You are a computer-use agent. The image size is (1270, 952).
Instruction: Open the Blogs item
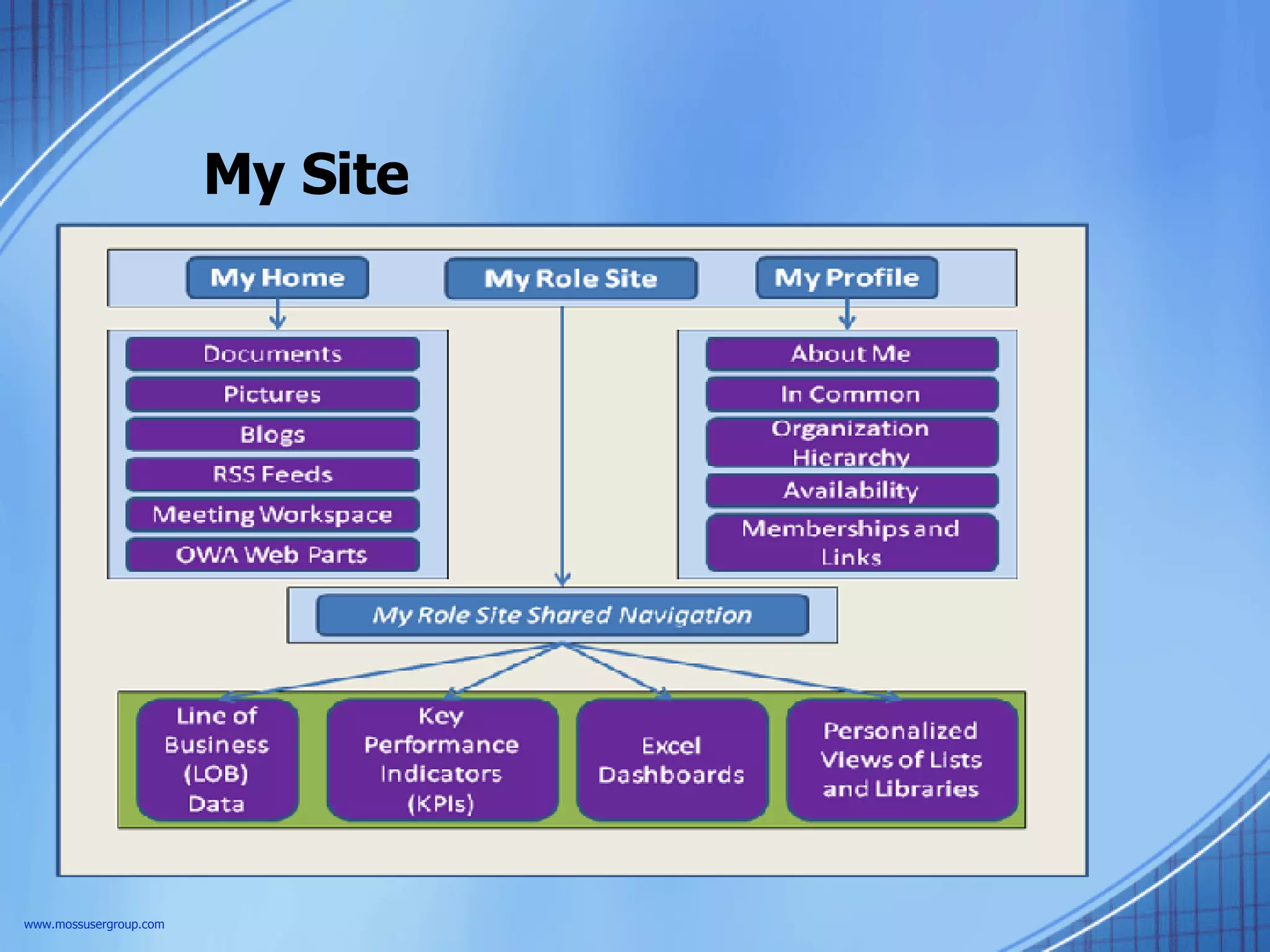tap(272, 434)
